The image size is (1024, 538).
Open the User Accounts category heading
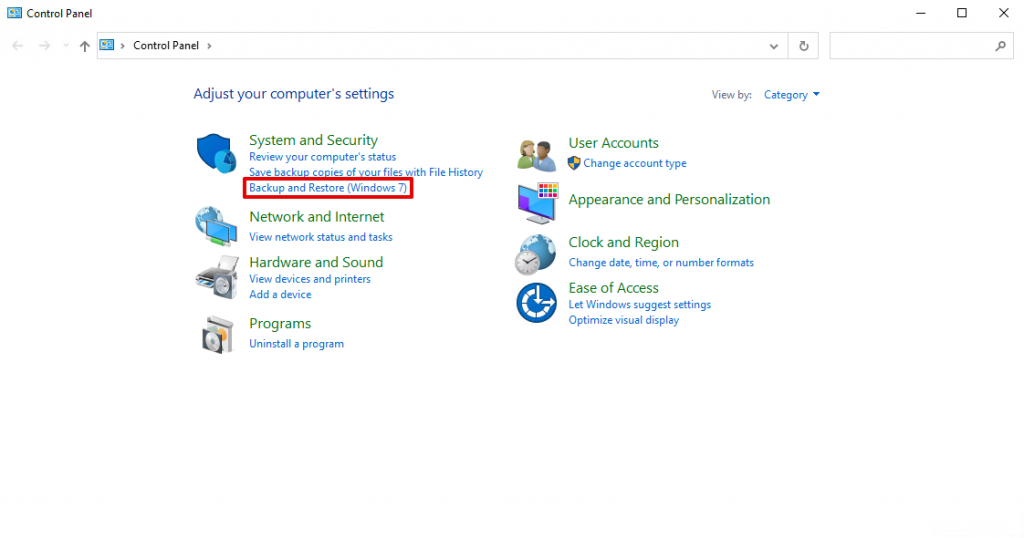point(613,143)
